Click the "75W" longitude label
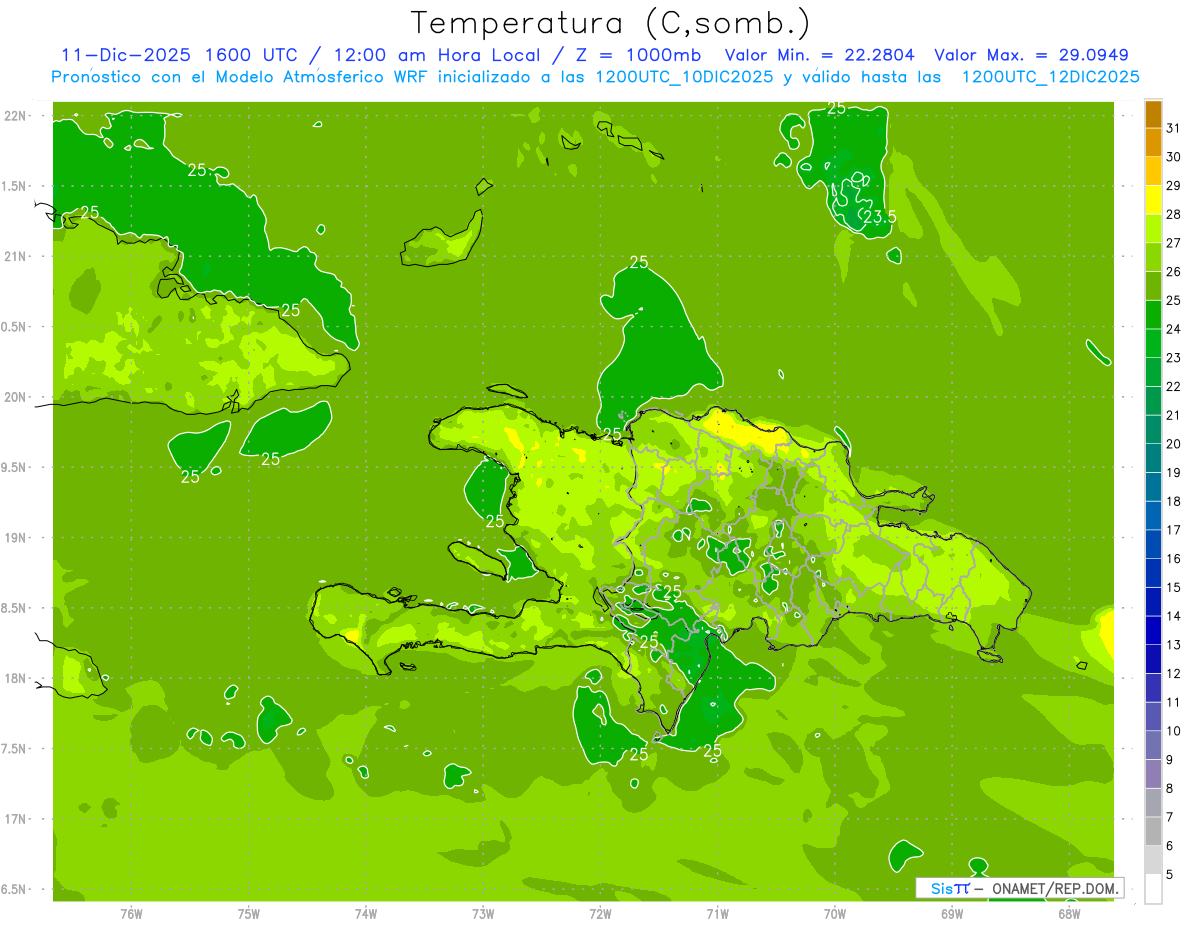The width and height of the screenshot is (1200, 927). click(x=248, y=913)
